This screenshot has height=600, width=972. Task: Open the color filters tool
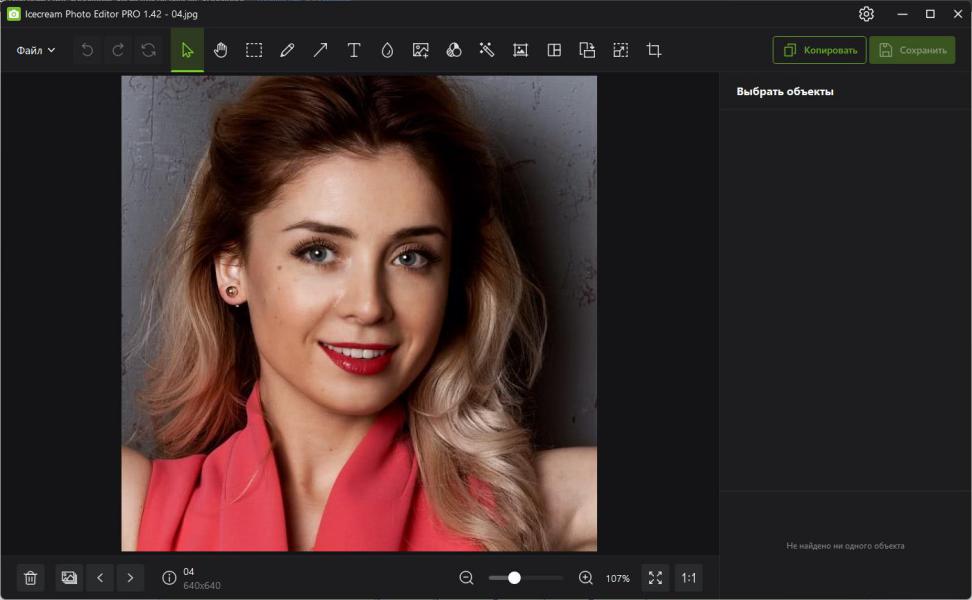point(454,50)
